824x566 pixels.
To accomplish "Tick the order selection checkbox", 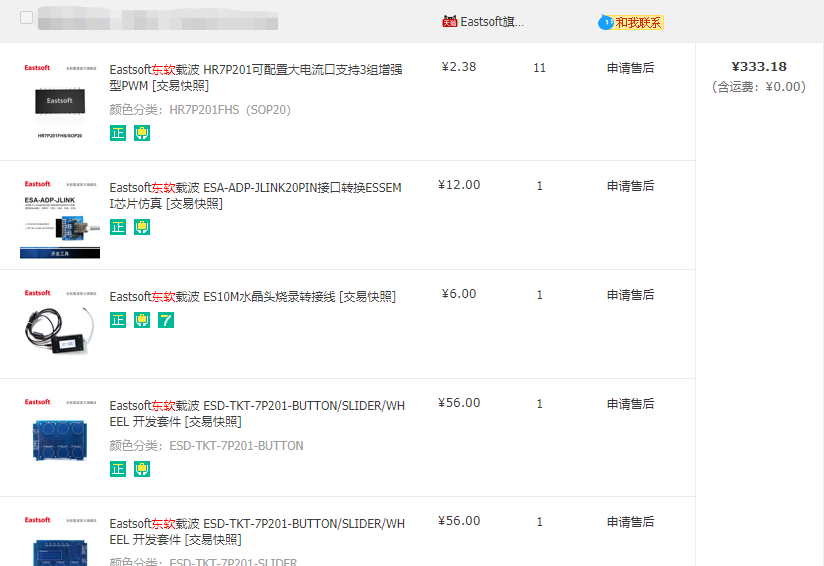I will point(26,18).
